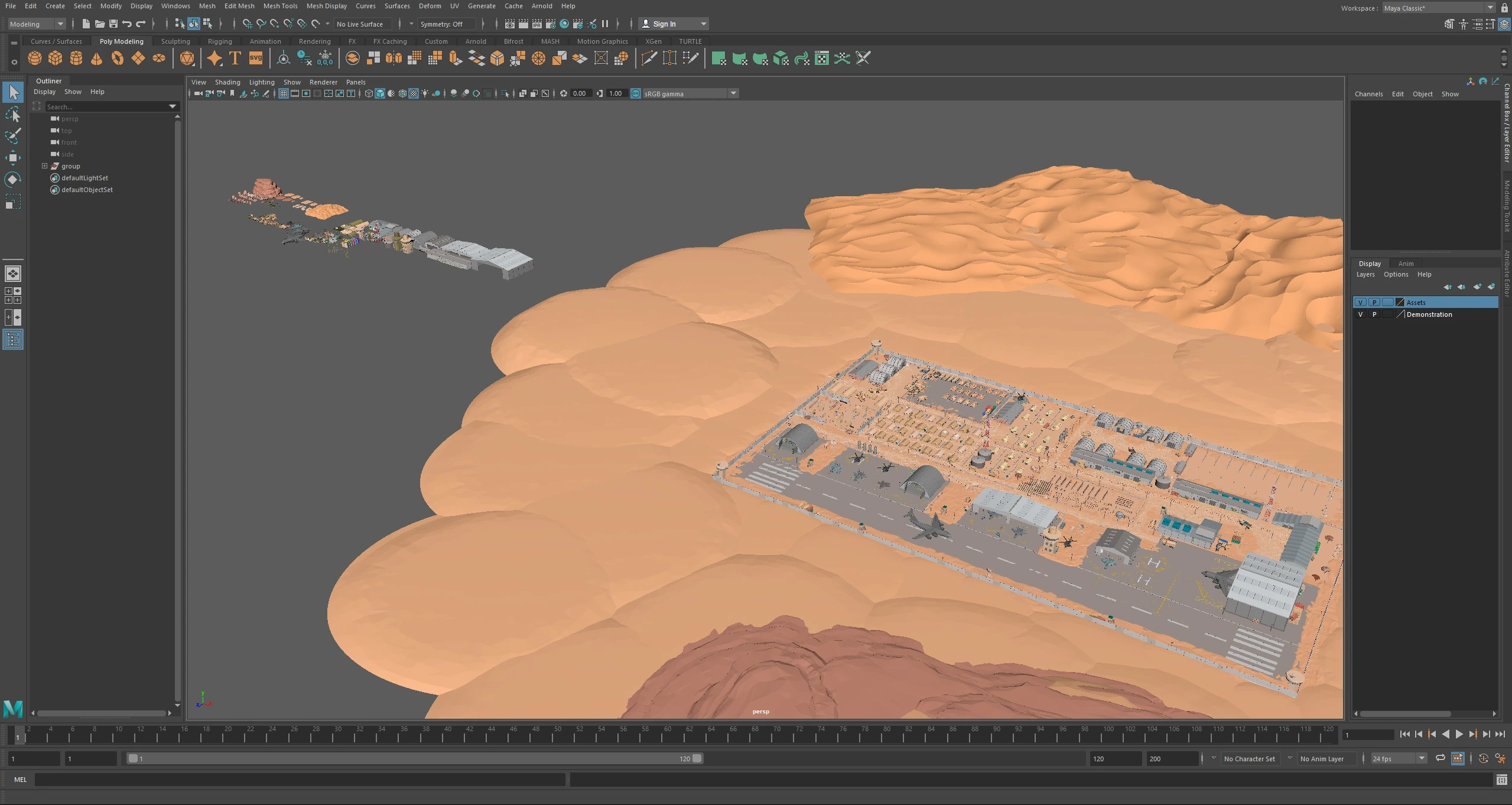1512x805 pixels.
Task: Click the Anim tab in Layer Editor
Action: (1406, 264)
